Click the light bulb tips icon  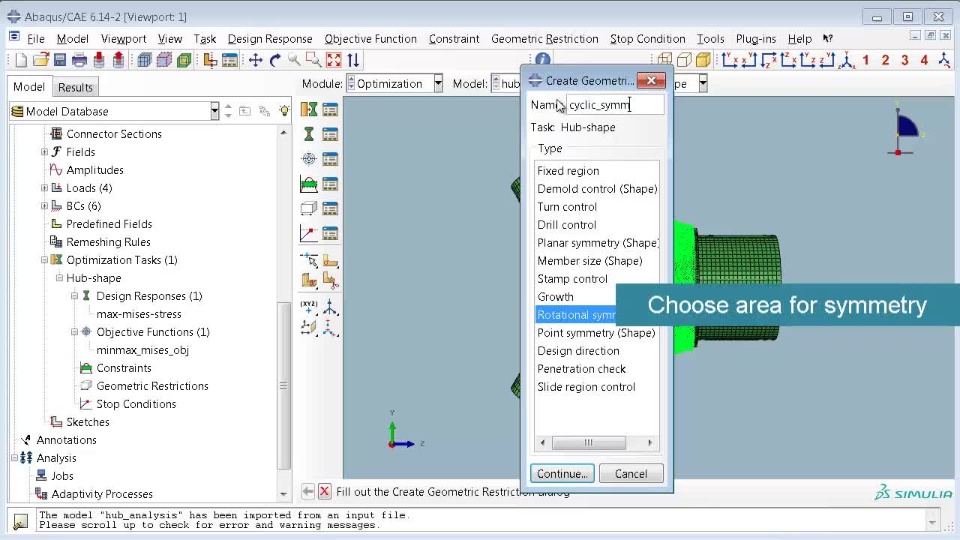284,111
